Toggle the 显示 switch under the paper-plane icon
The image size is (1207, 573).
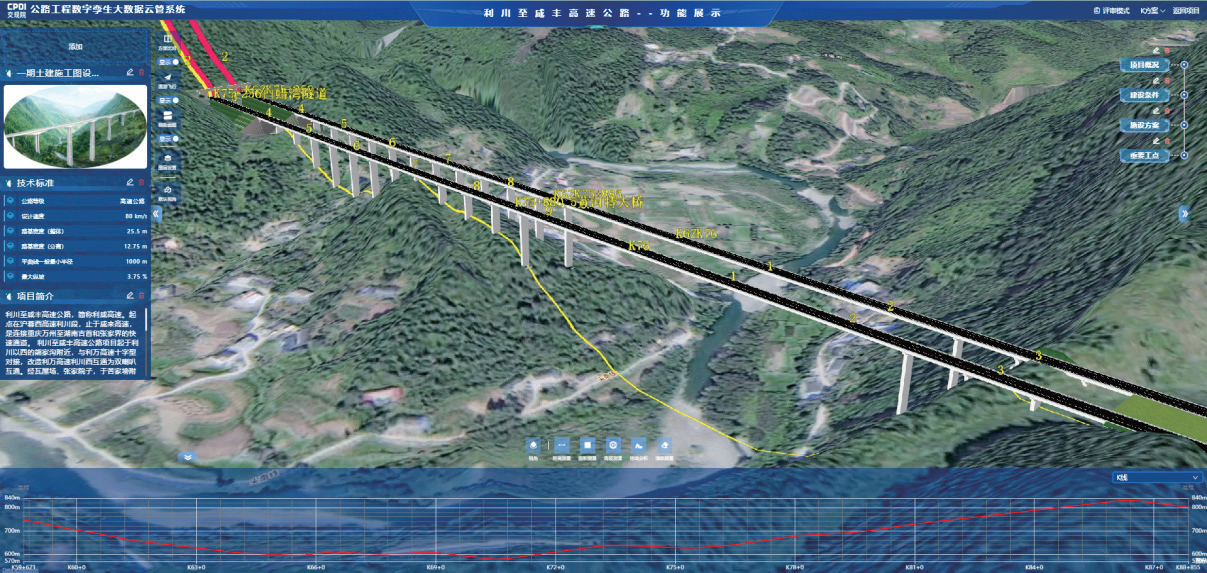click(x=168, y=100)
